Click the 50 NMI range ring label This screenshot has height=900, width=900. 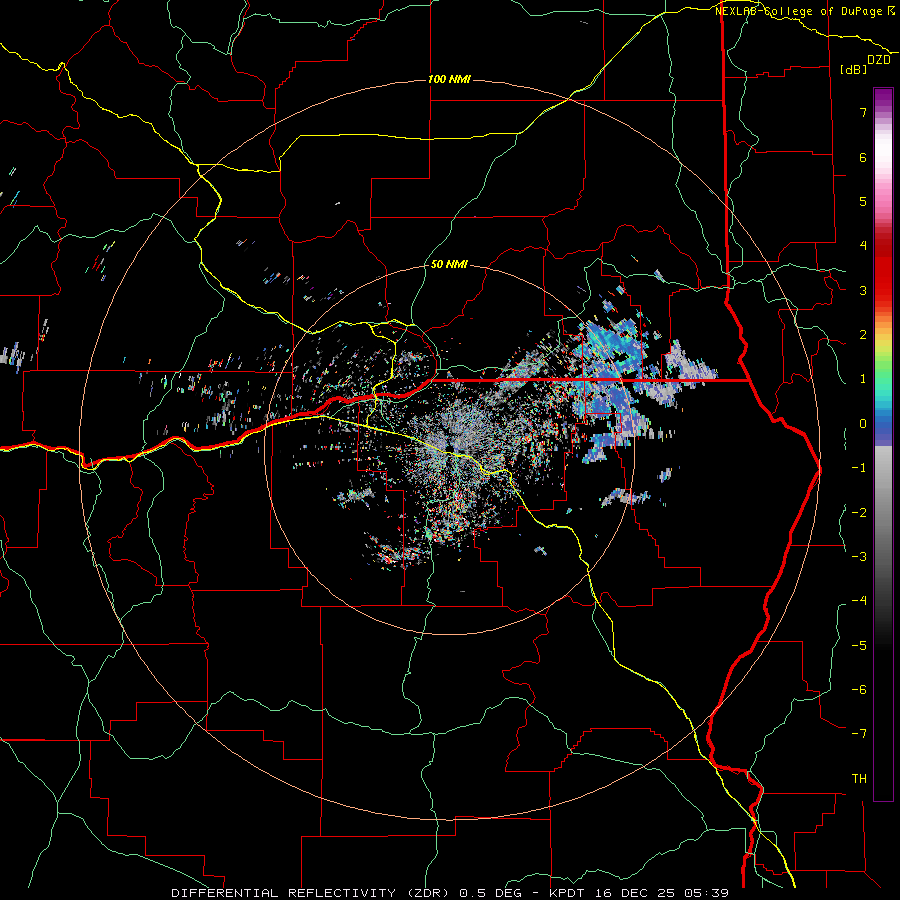pos(449,265)
